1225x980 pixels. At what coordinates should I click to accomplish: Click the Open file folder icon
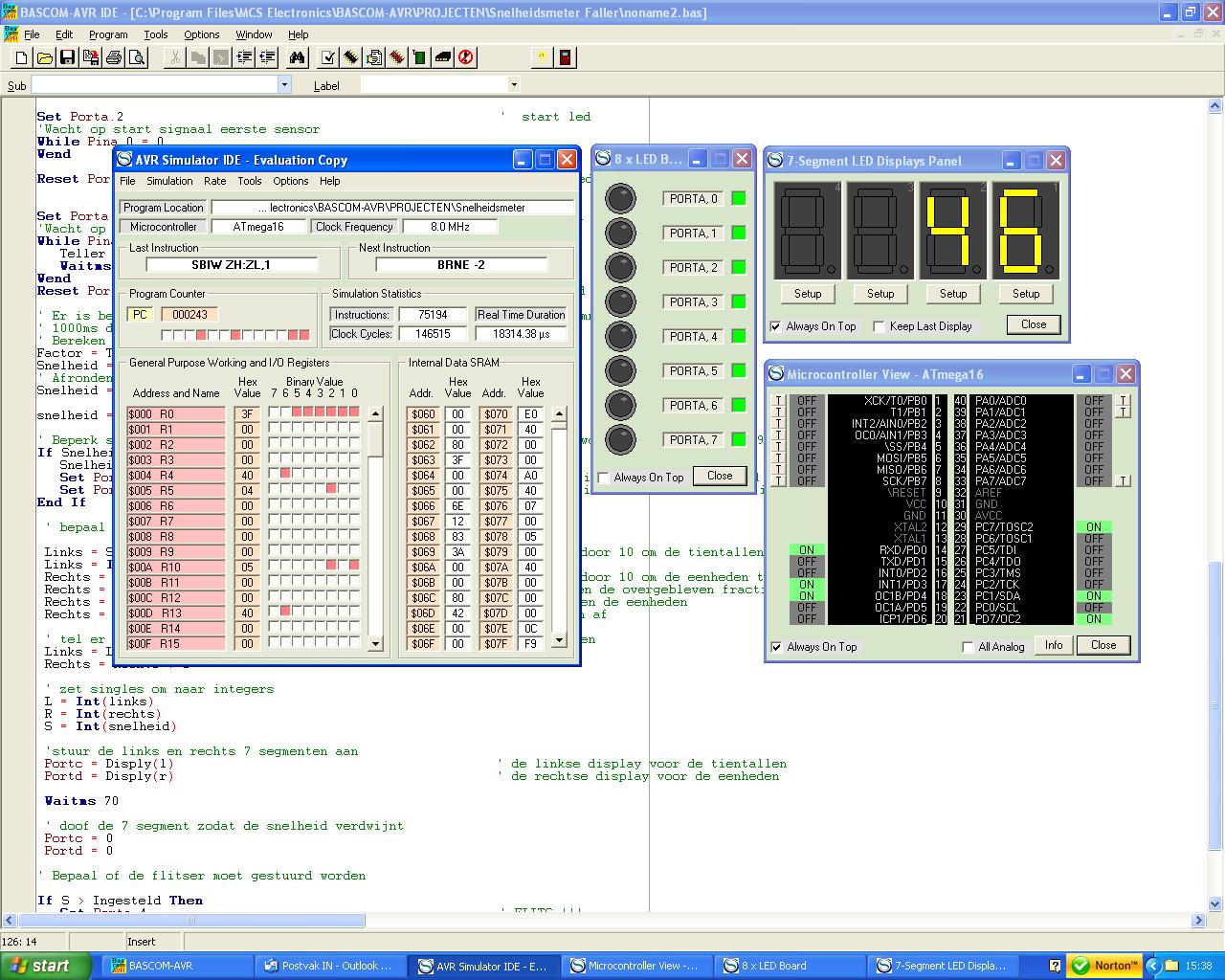pos(44,58)
